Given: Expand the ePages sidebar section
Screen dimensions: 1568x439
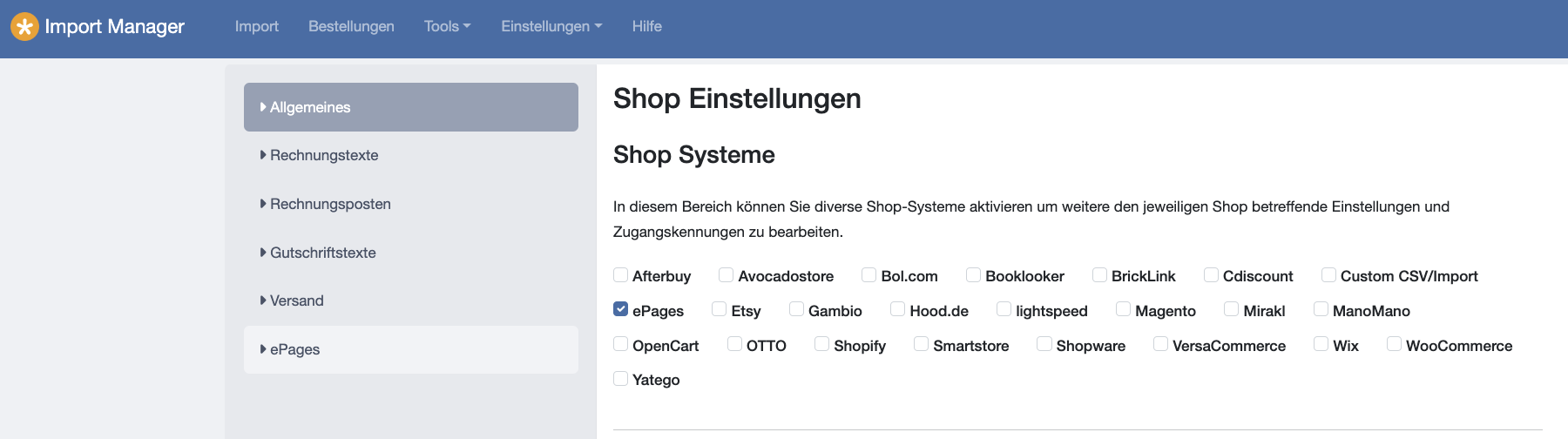Looking at the screenshot, I should click(x=411, y=349).
